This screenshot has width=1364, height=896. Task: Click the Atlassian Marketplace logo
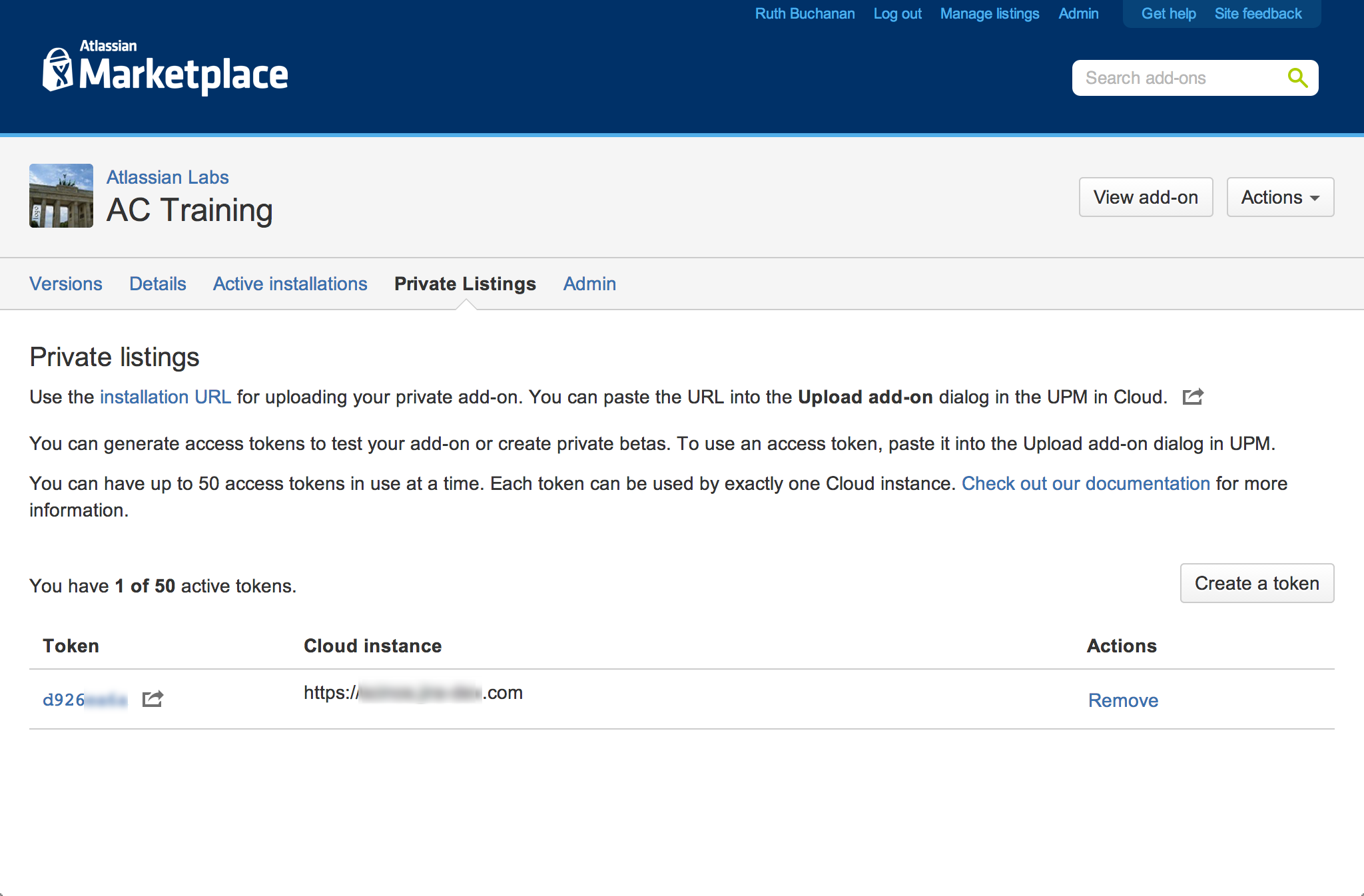165,69
